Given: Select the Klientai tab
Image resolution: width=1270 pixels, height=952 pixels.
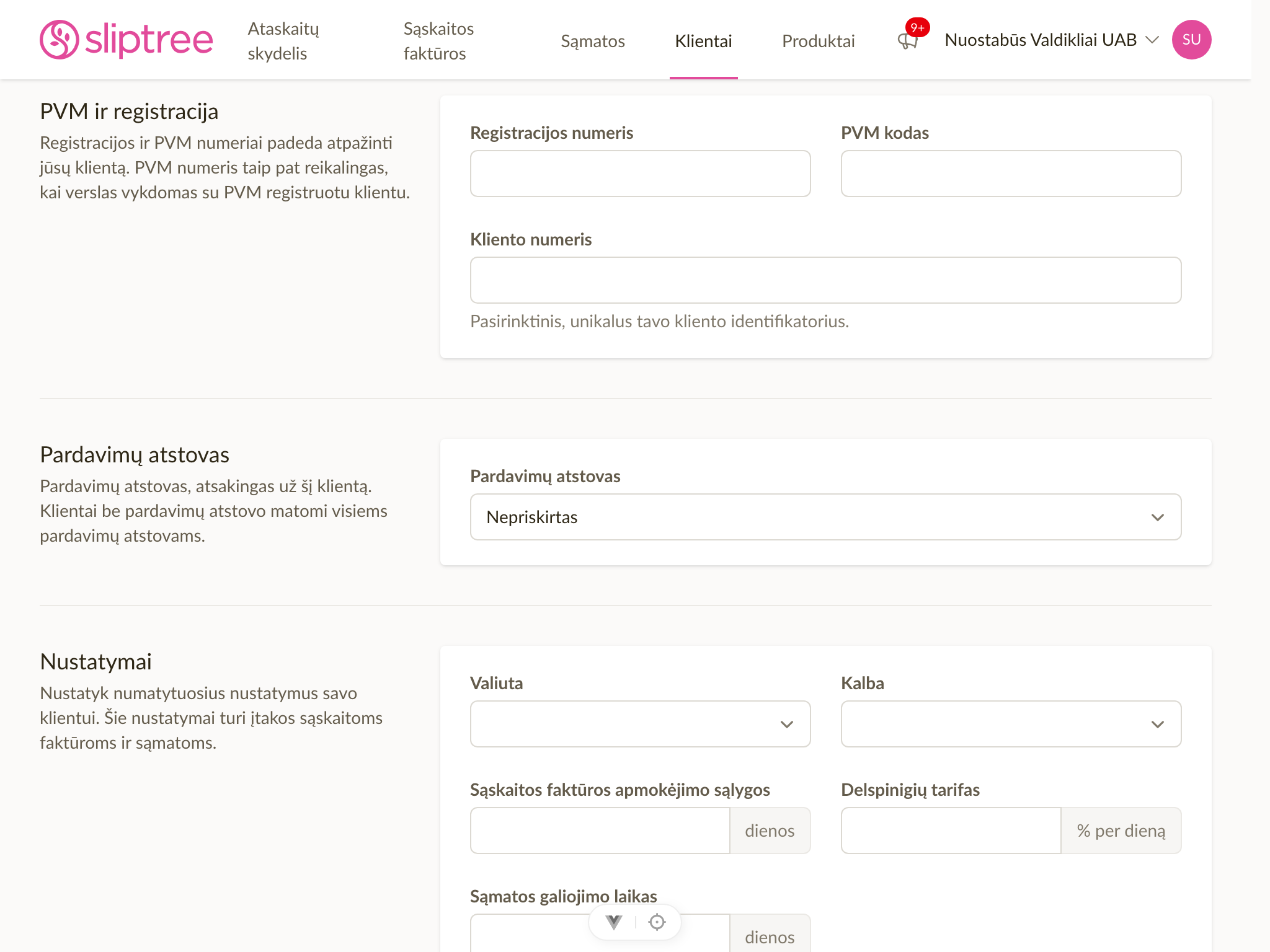Looking at the screenshot, I should click(x=703, y=41).
